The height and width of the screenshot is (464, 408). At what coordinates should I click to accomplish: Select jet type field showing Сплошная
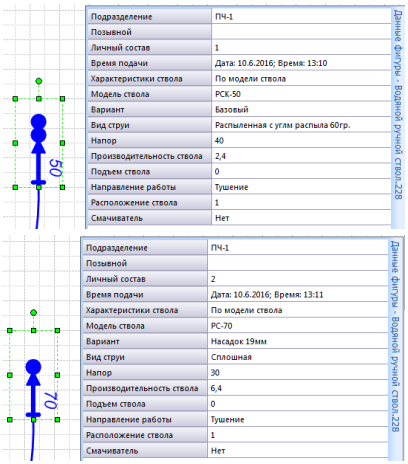pos(297,357)
